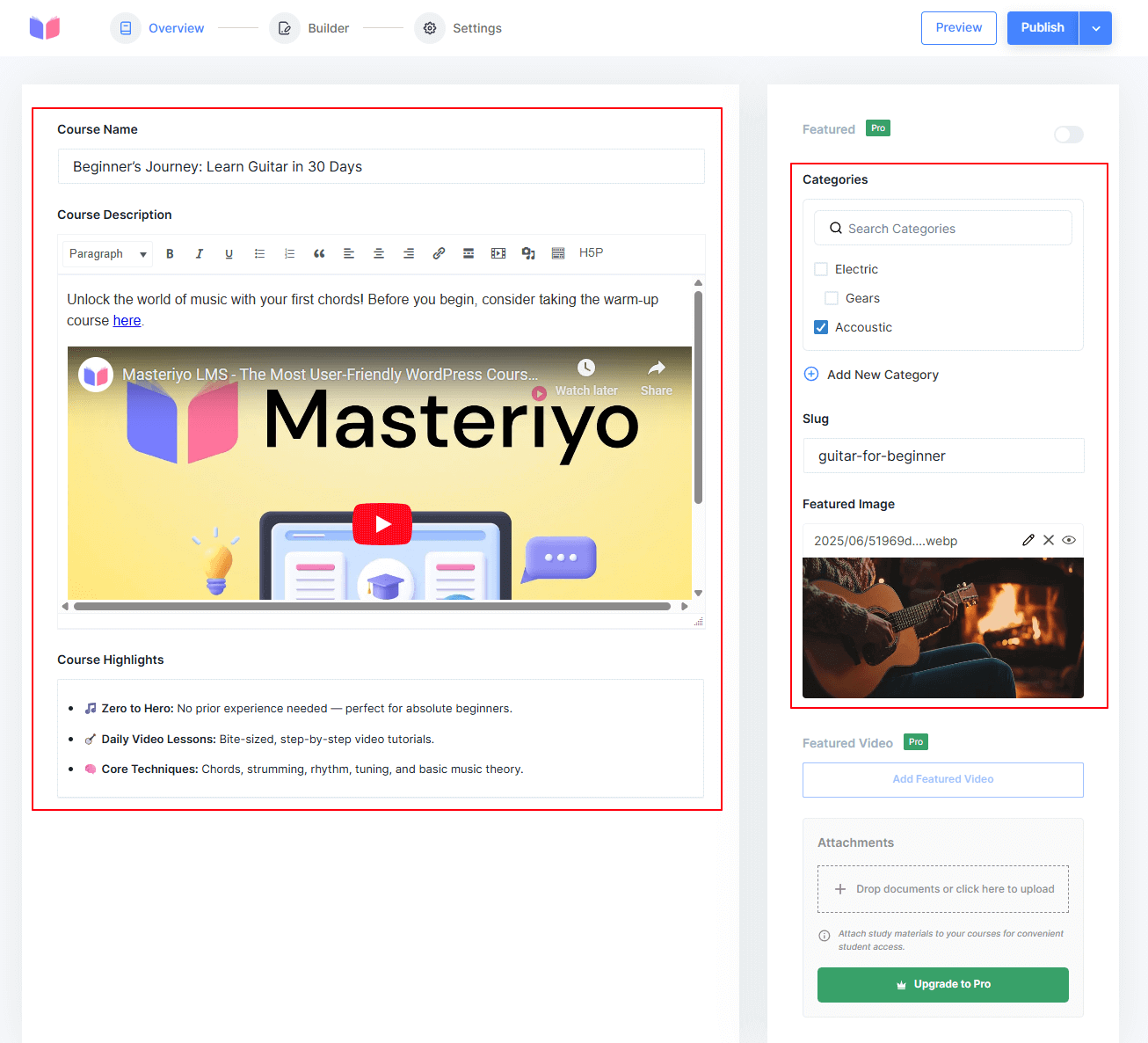
Task: Grab the editor resize handle
Action: [x=699, y=622]
